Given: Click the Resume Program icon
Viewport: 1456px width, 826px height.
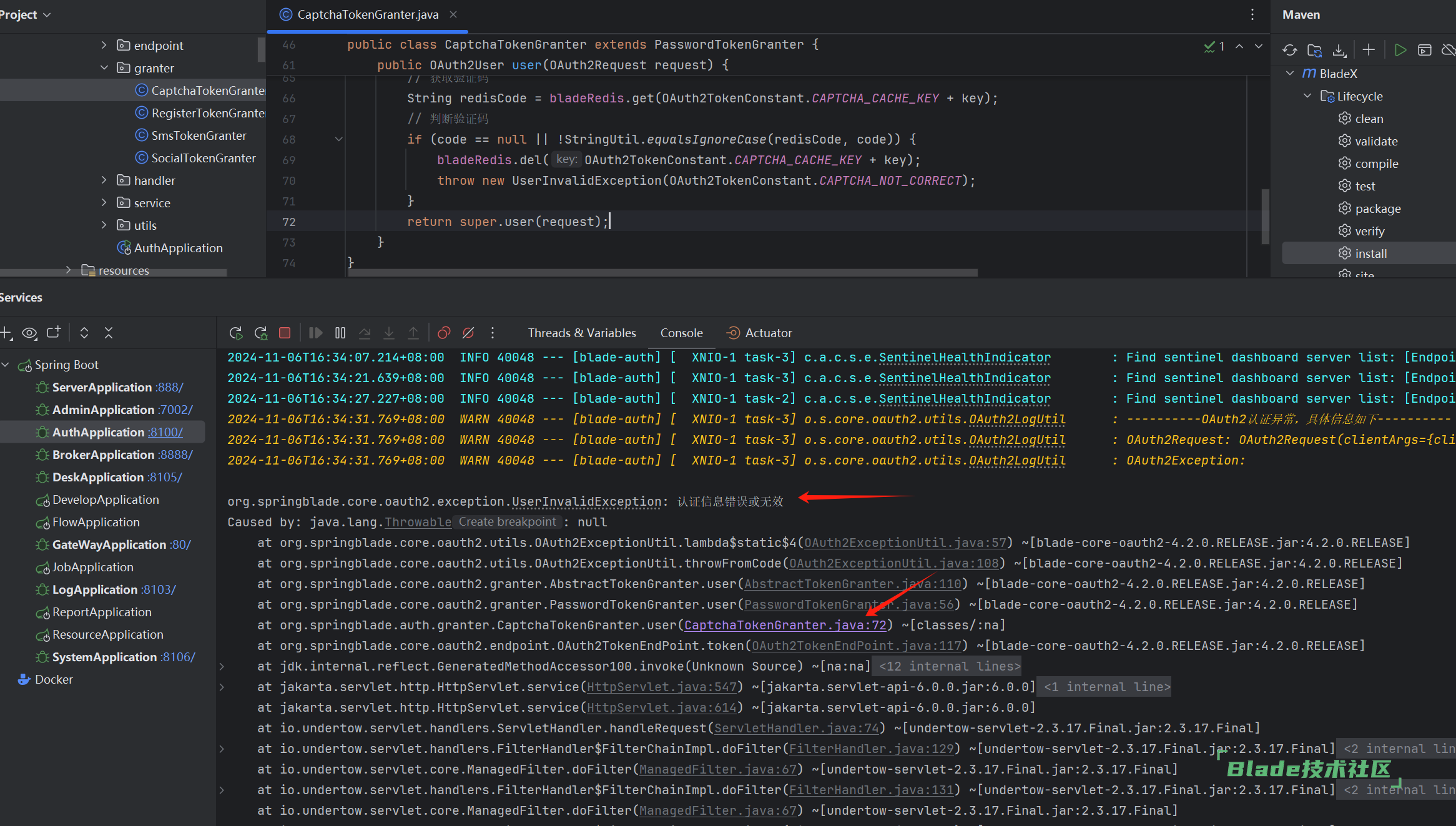Looking at the screenshot, I should [315, 333].
